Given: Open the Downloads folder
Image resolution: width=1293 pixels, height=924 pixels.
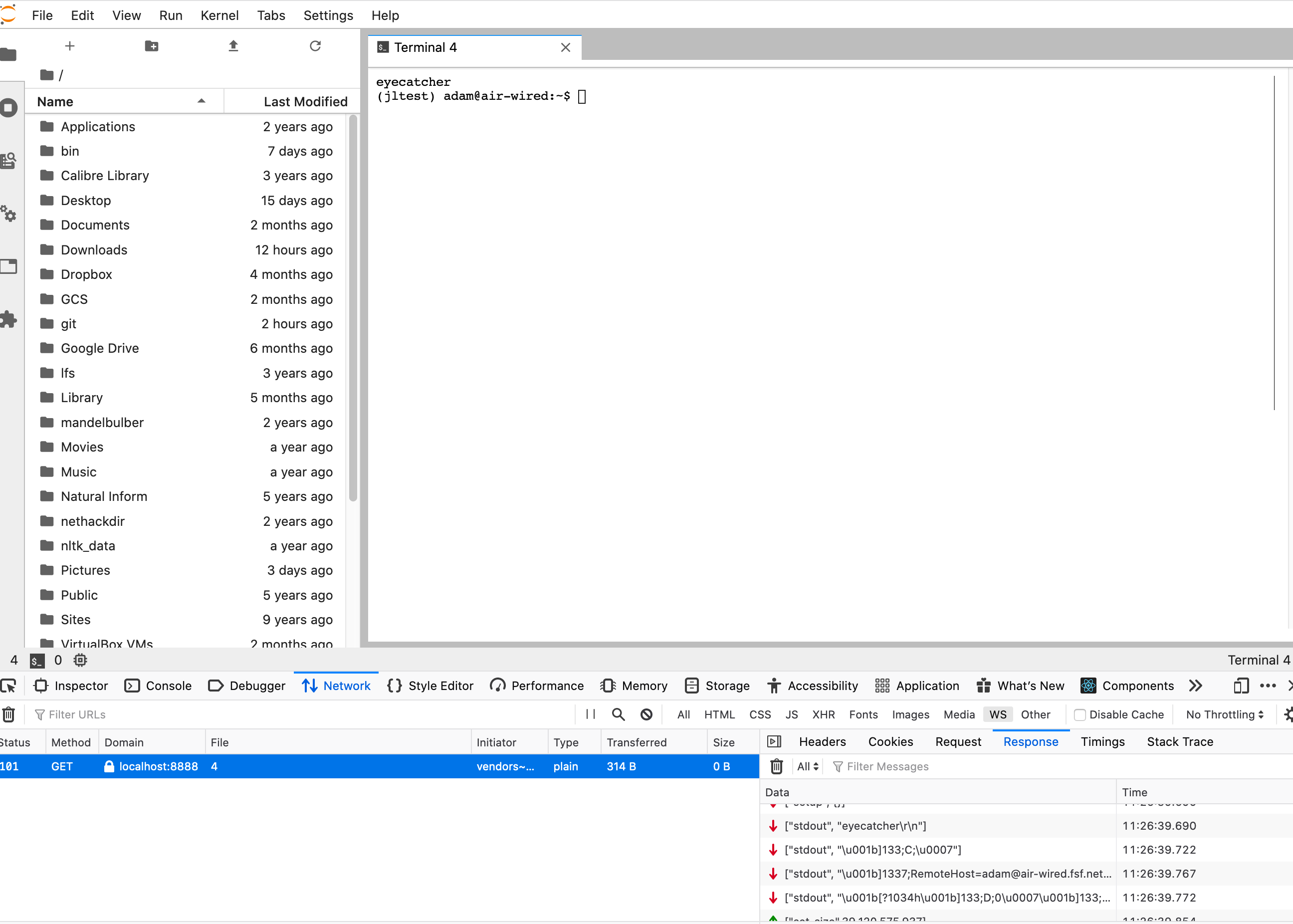Looking at the screenshot, I should pos(94,250).
